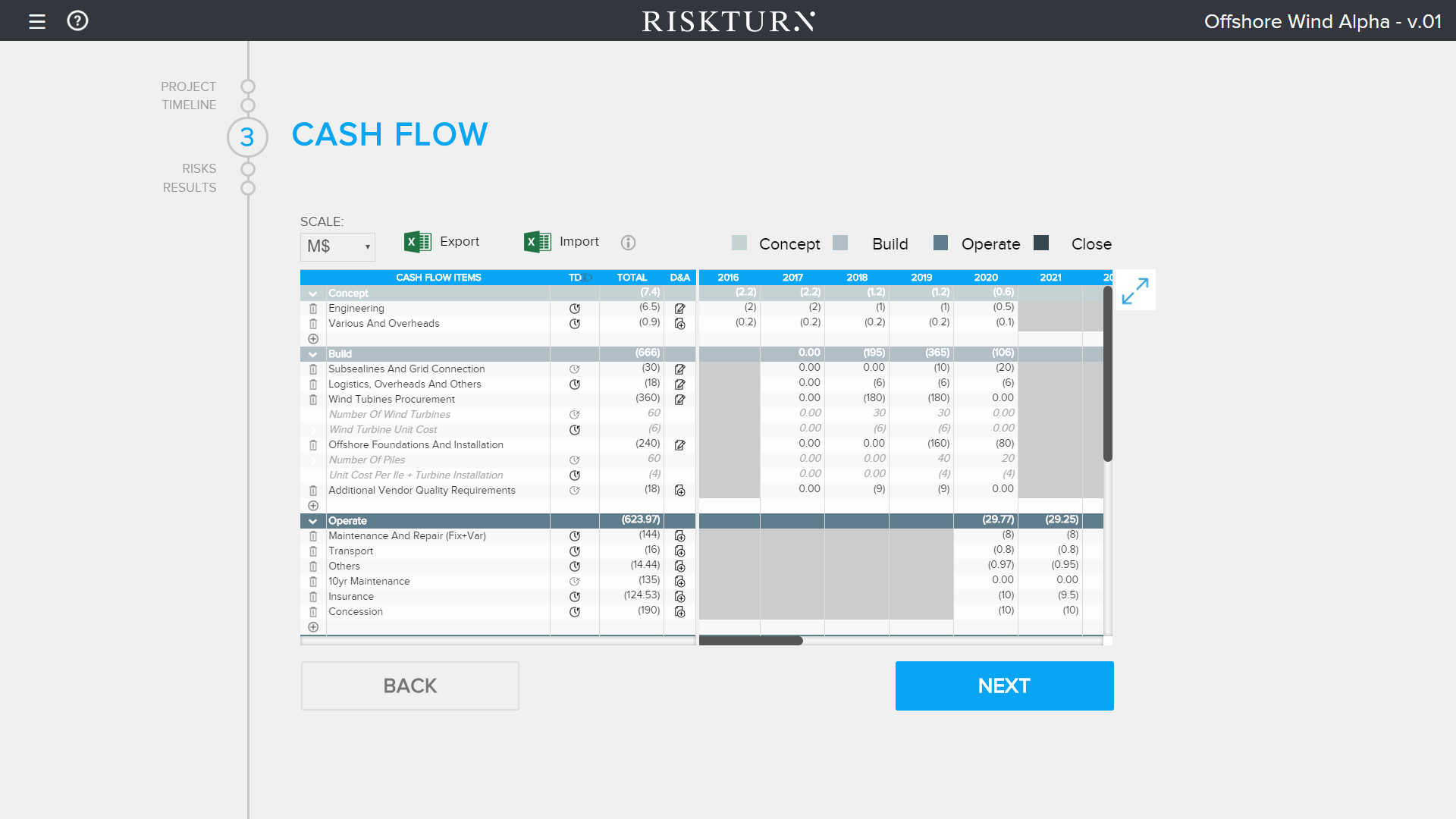1456x819 pixels.
Task: Open the hamburger menu
Action: pyautogui.click(x=37, y=21)
